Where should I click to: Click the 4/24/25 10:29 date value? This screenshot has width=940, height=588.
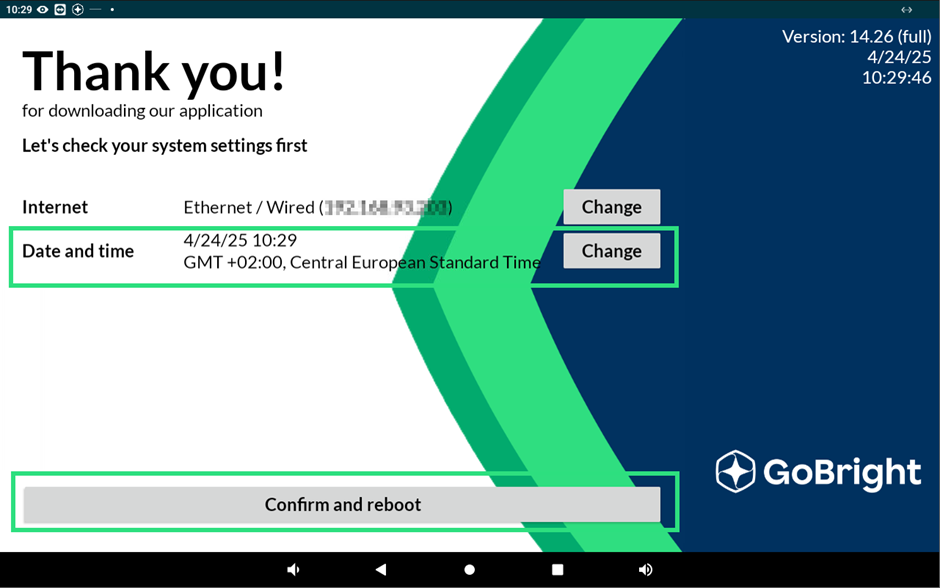240,240
